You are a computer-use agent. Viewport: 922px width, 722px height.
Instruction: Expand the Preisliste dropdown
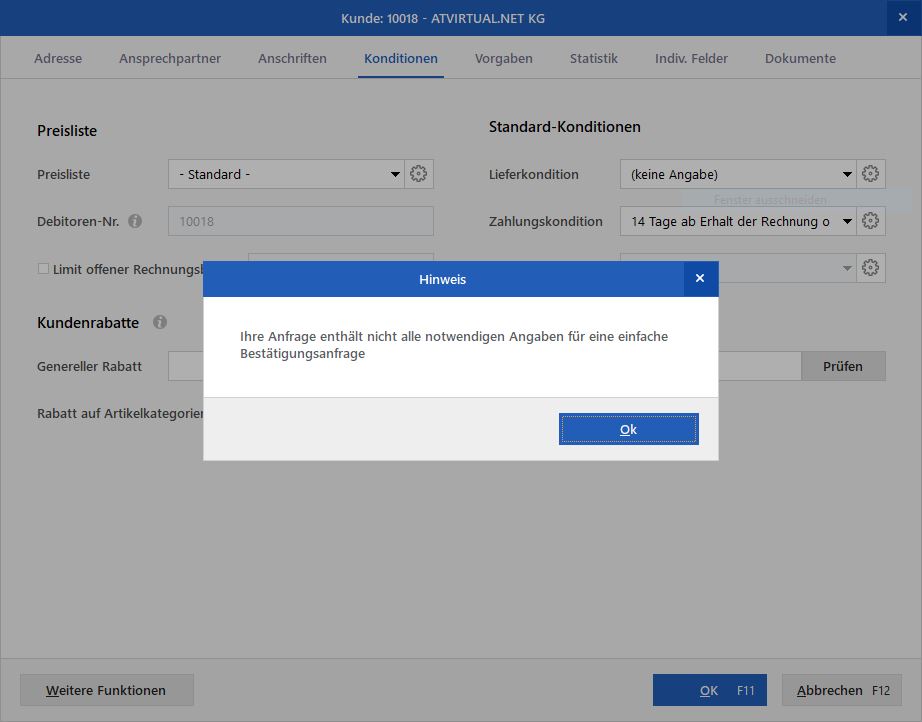click(395, 174)
